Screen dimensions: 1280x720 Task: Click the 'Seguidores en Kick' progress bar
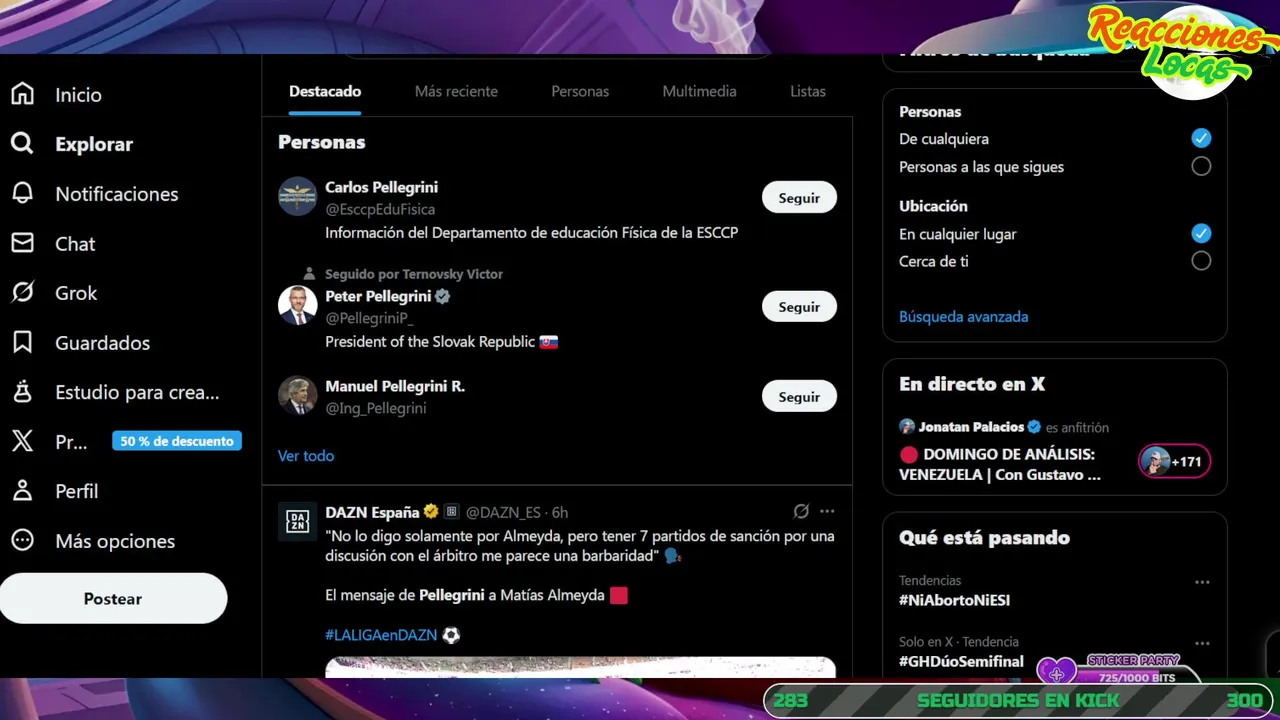(1018, 700)
